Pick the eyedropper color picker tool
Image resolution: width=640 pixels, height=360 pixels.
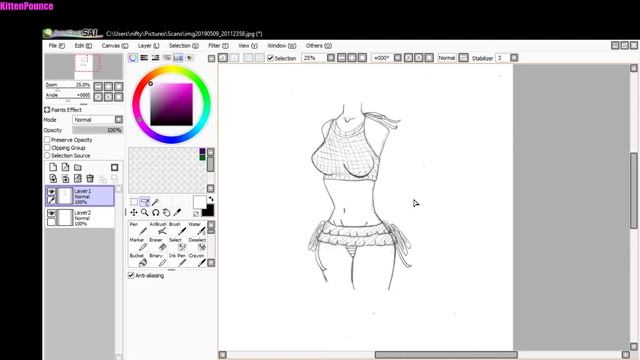click(x=177, y=212)
